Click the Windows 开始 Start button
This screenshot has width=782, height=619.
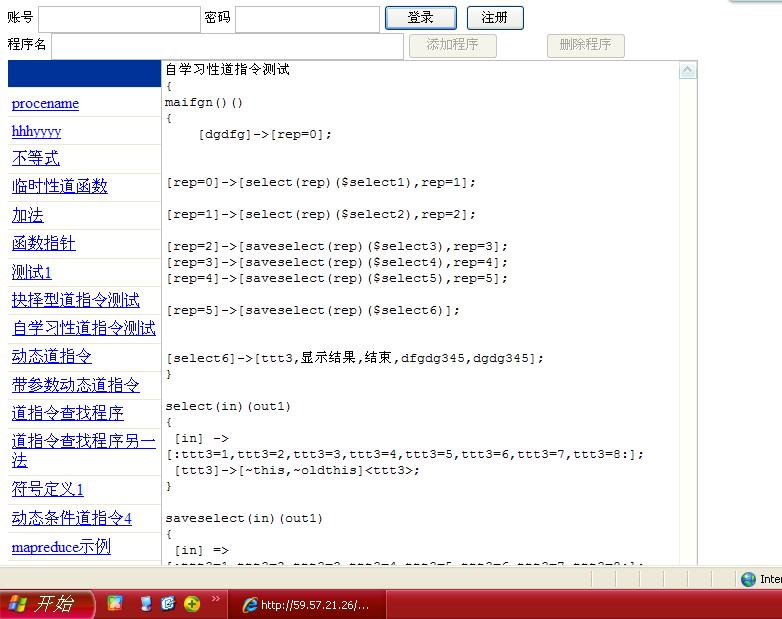tap(46, 604)
